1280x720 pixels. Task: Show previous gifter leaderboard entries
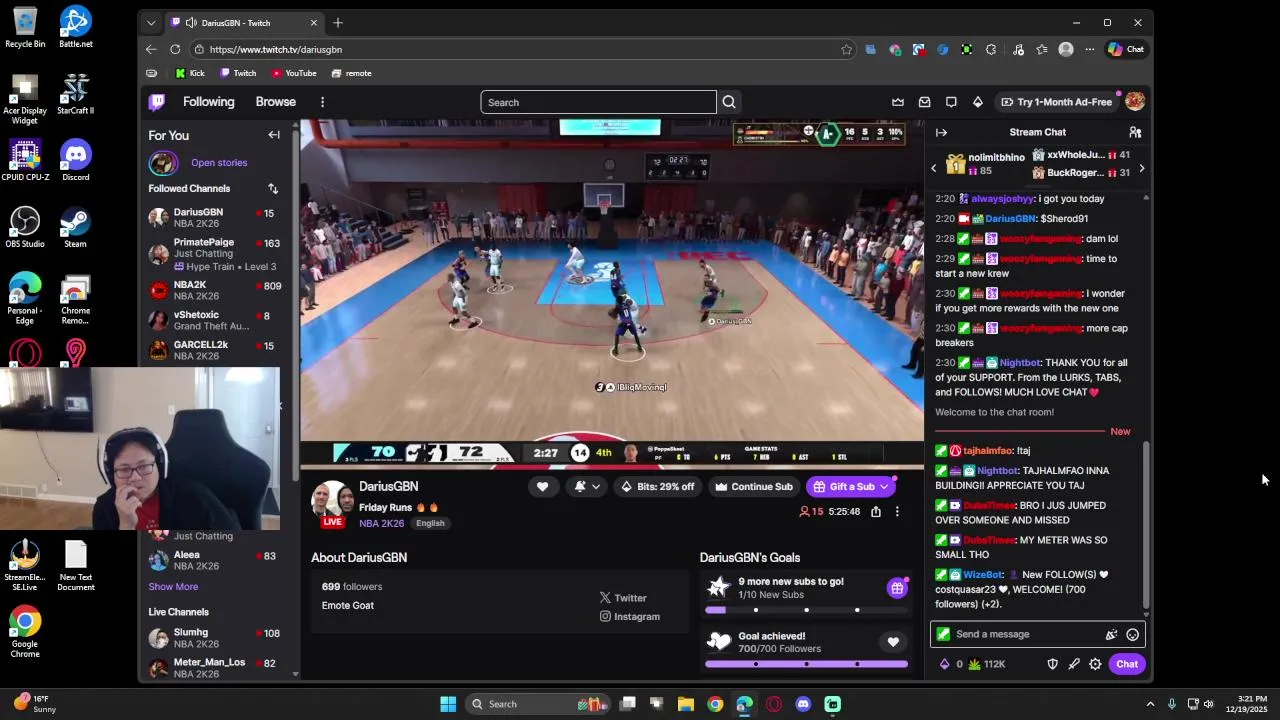(x=934, y=168)
